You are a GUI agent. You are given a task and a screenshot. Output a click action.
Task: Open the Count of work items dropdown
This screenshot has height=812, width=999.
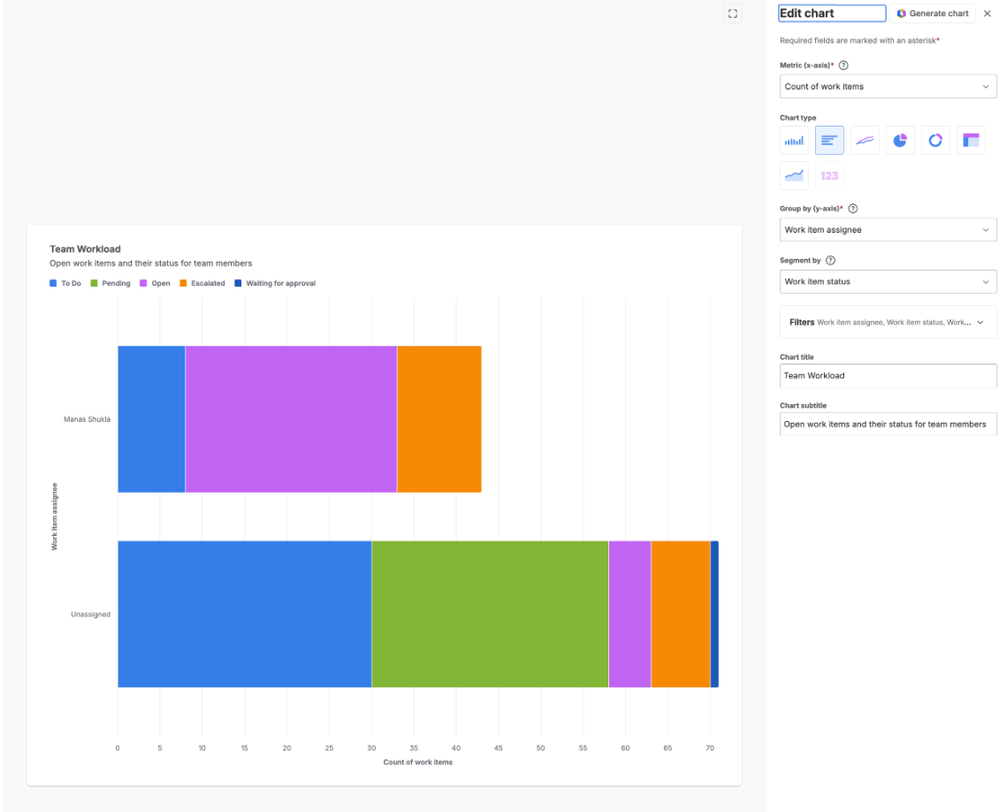pyautogui.click(x=888, y=87)
